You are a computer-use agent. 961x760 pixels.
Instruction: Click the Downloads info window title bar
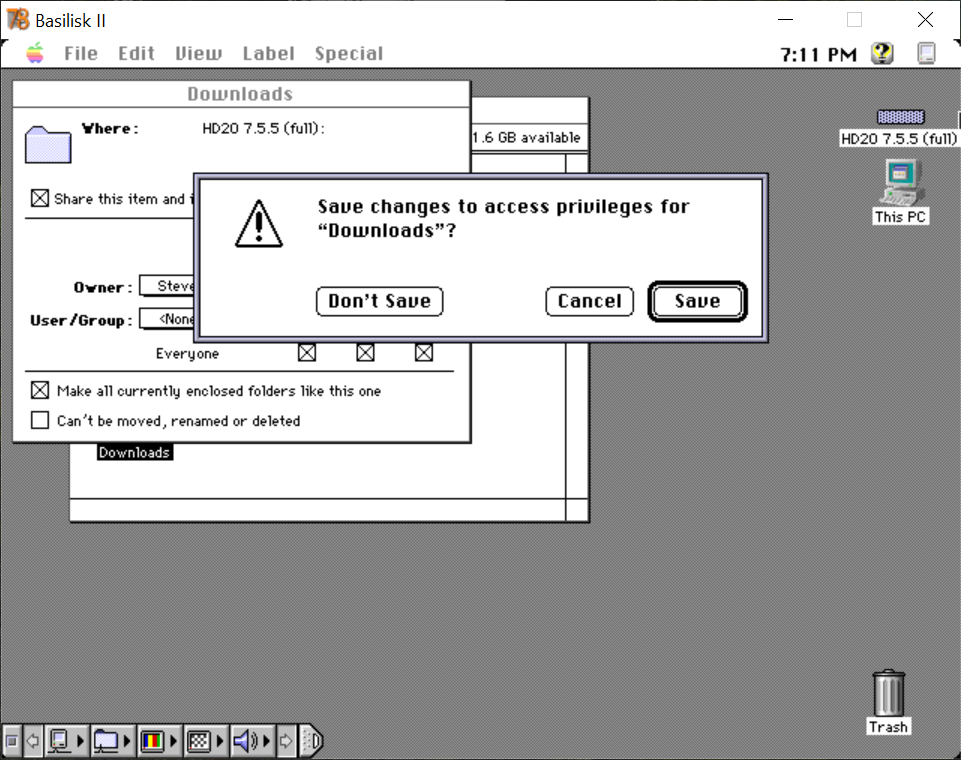click(241, 94)
